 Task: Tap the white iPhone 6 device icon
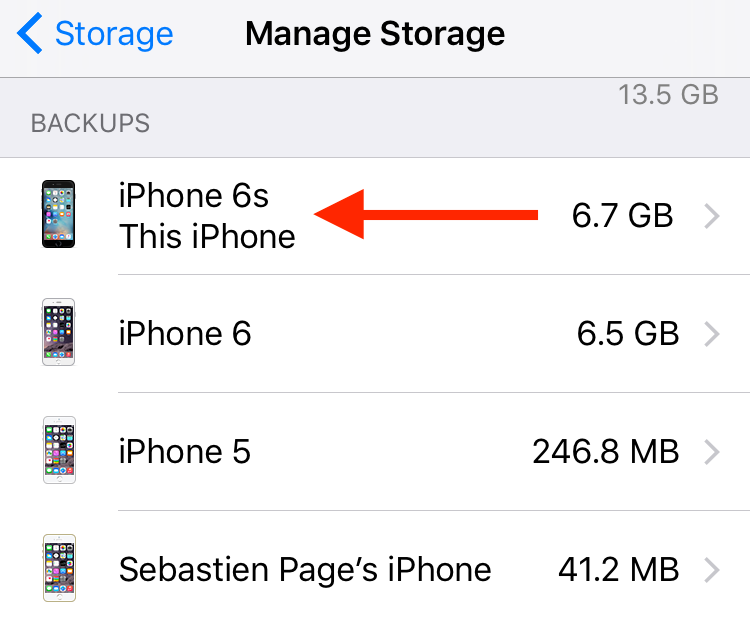click(58, 332)
